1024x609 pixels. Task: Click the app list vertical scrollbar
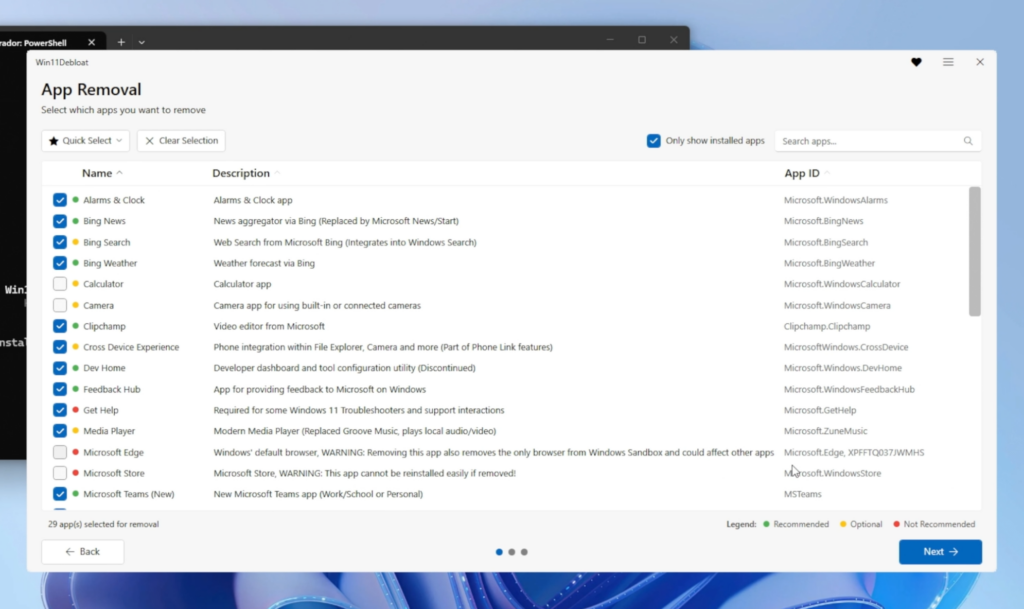click(974, 251)
